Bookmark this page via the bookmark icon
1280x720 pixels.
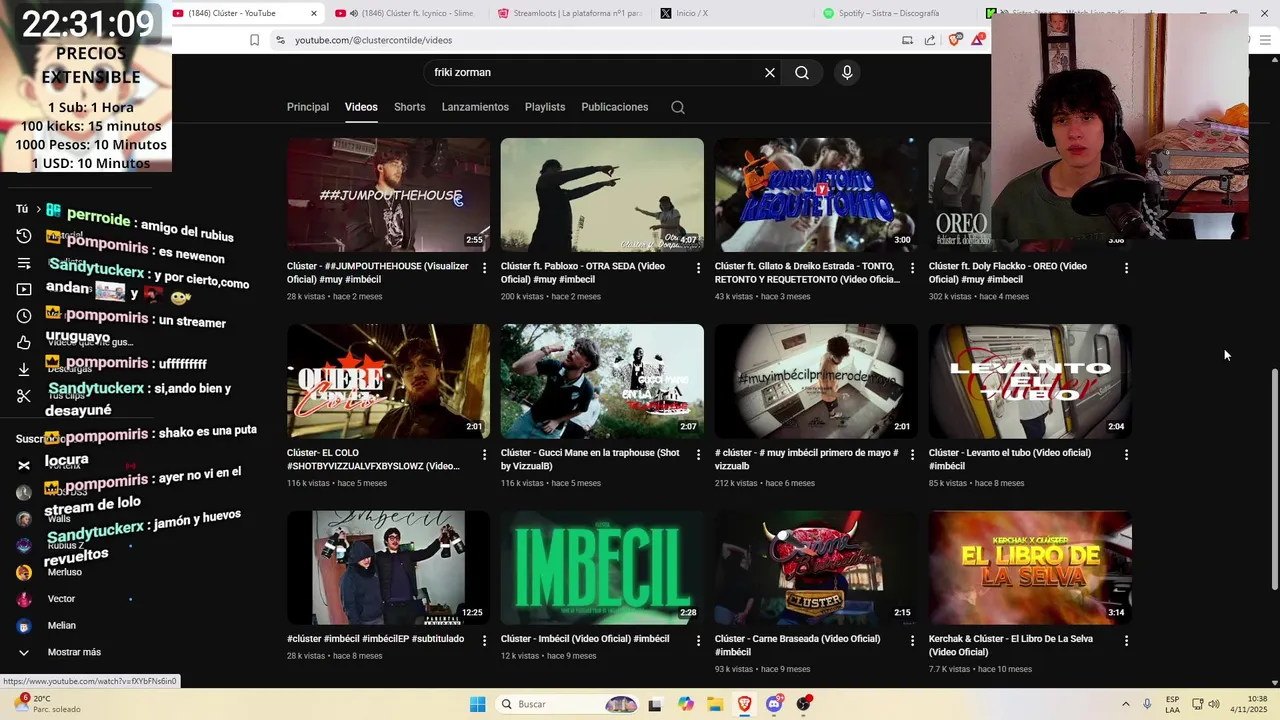(x=254, y=40)
